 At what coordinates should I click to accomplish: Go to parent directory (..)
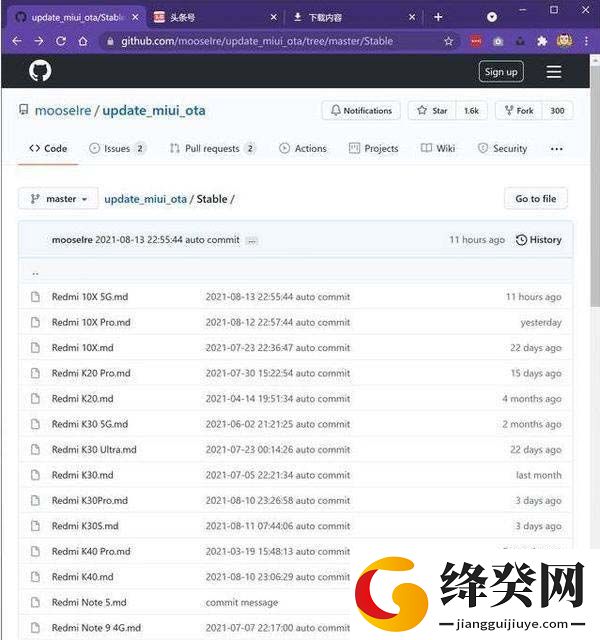coord(36,273)
